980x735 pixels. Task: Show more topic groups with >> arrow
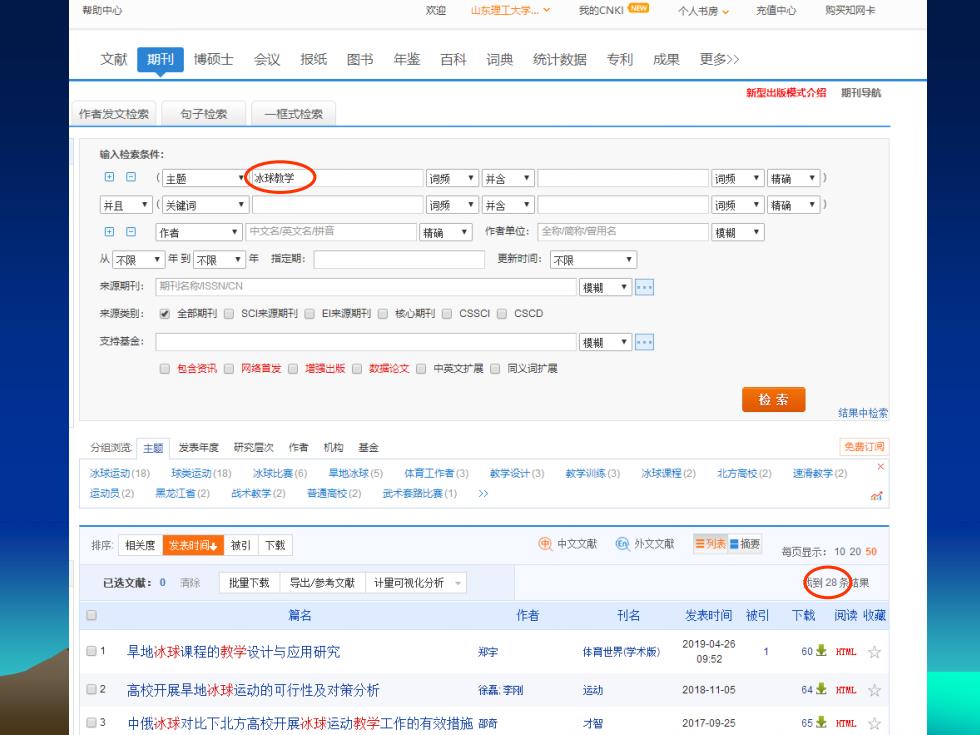483,493
